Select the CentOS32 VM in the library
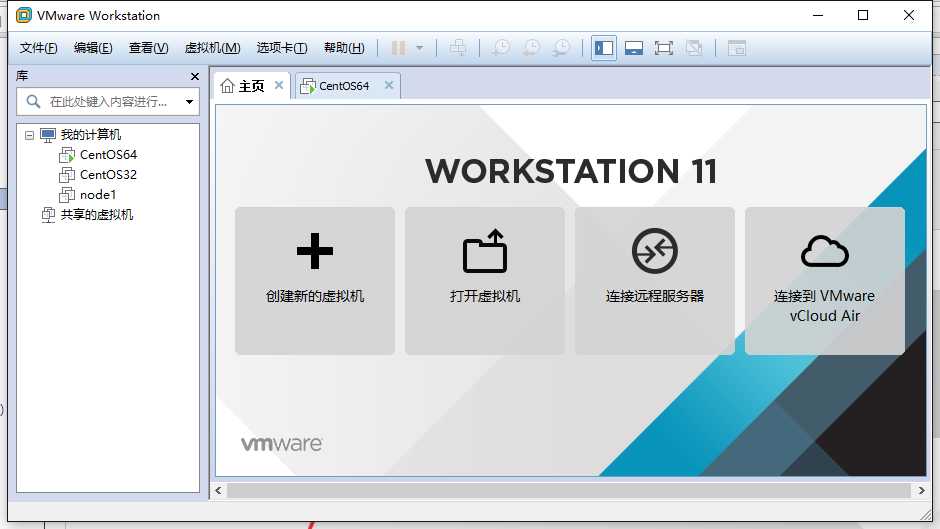940x529 pixels. [109, 175]
